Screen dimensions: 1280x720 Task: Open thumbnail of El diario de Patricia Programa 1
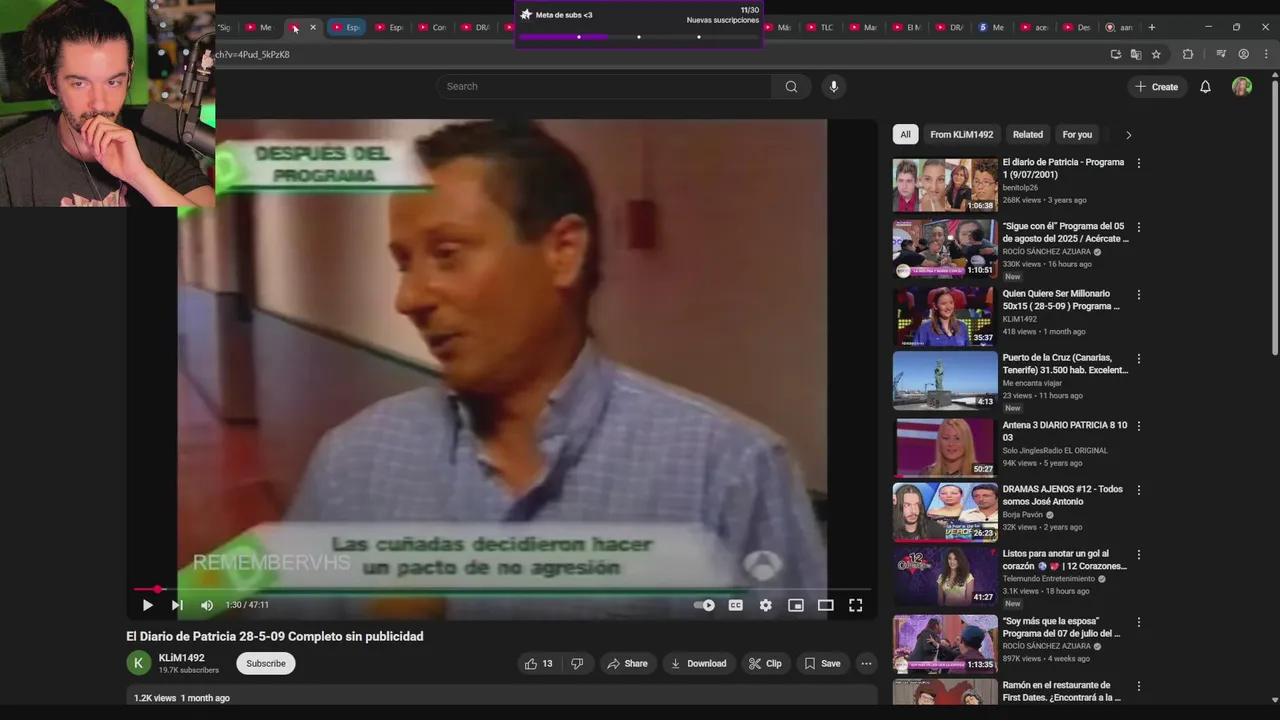pos(945,184)
